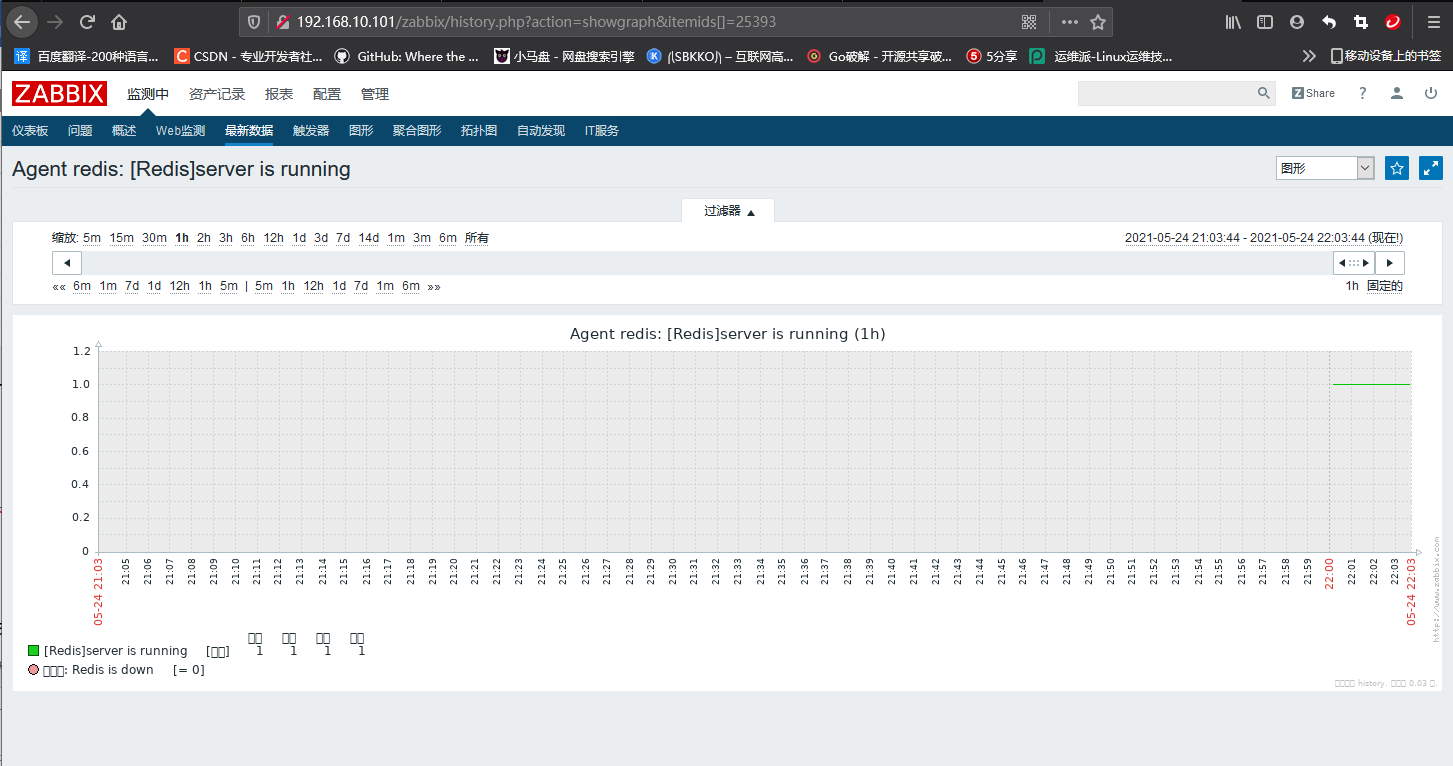The width and height of the screenshot is (1453, 766).
Task: Open the browser home page icon
Action: pos(119,21)
